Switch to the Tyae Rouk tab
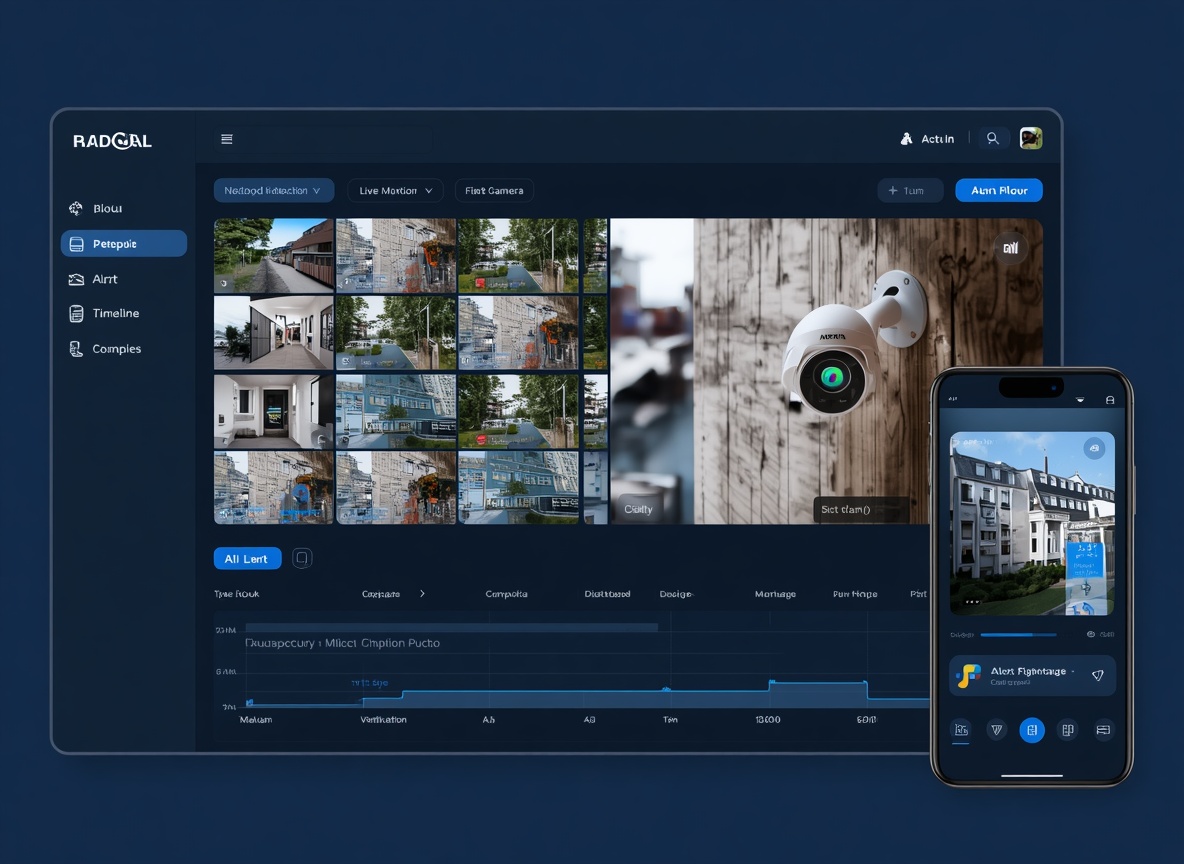 click(236, 594)
